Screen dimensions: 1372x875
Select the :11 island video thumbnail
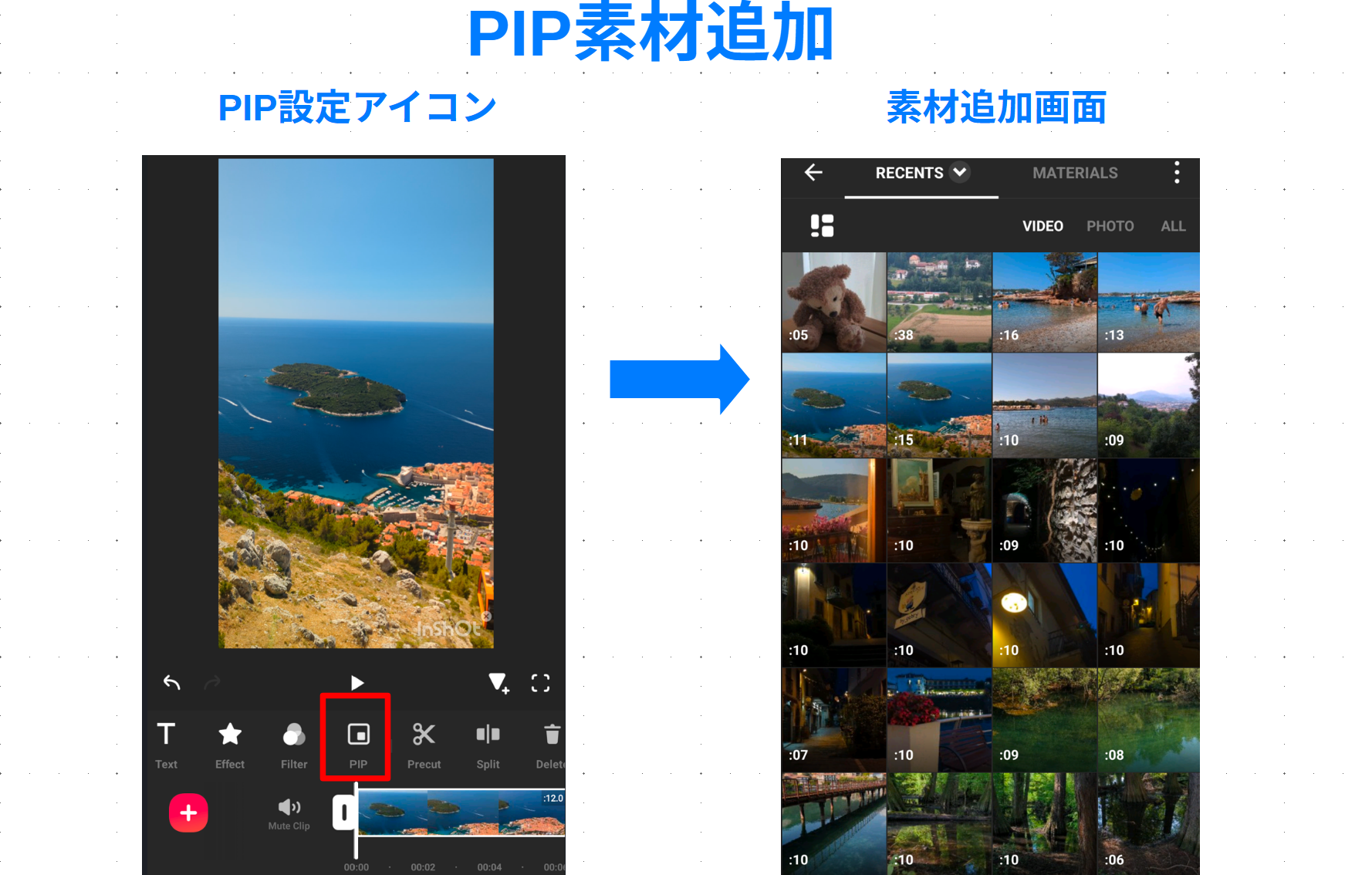[x=833, y=406]
